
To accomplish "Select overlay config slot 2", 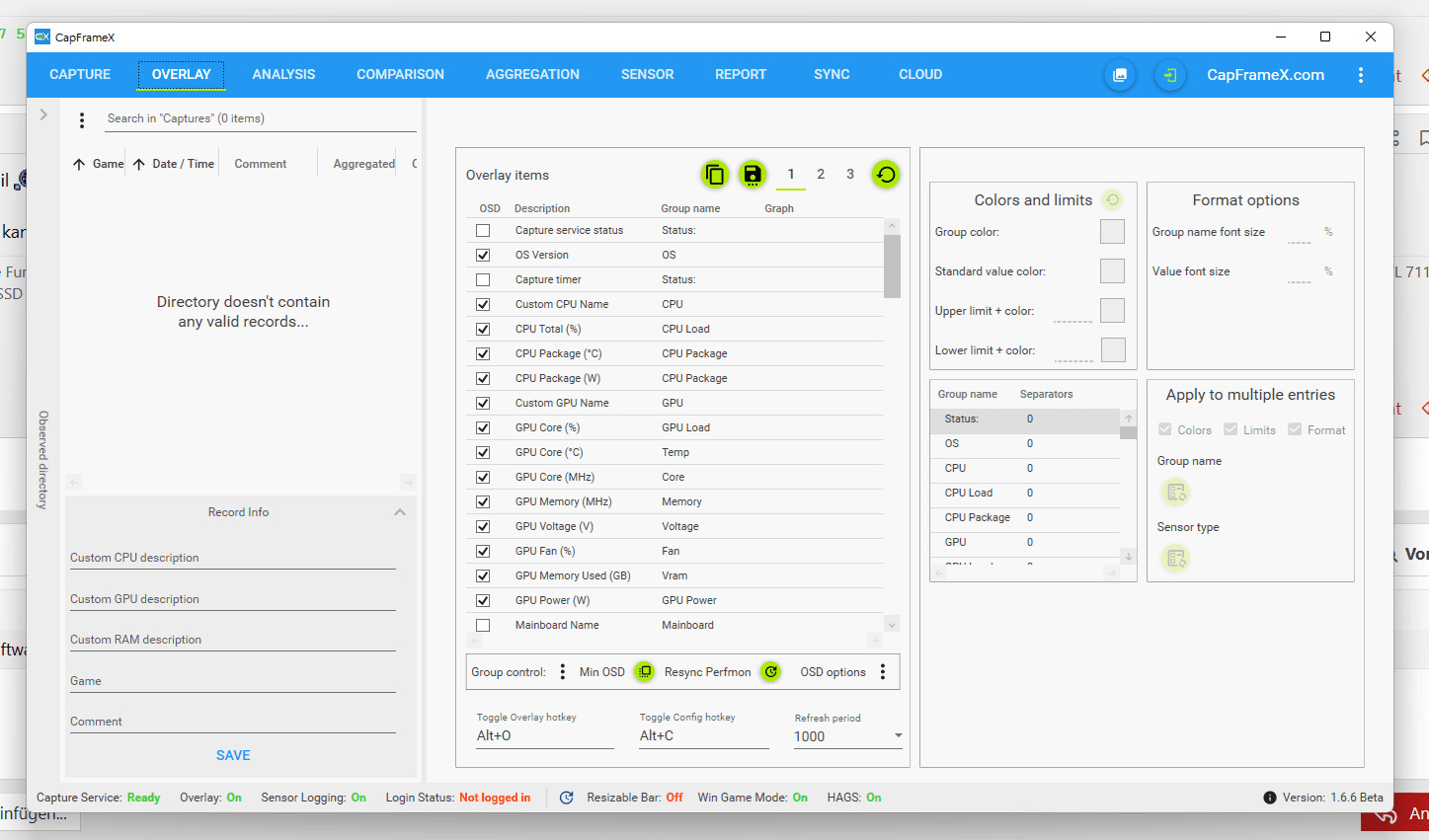I will [x=821, y=175].
